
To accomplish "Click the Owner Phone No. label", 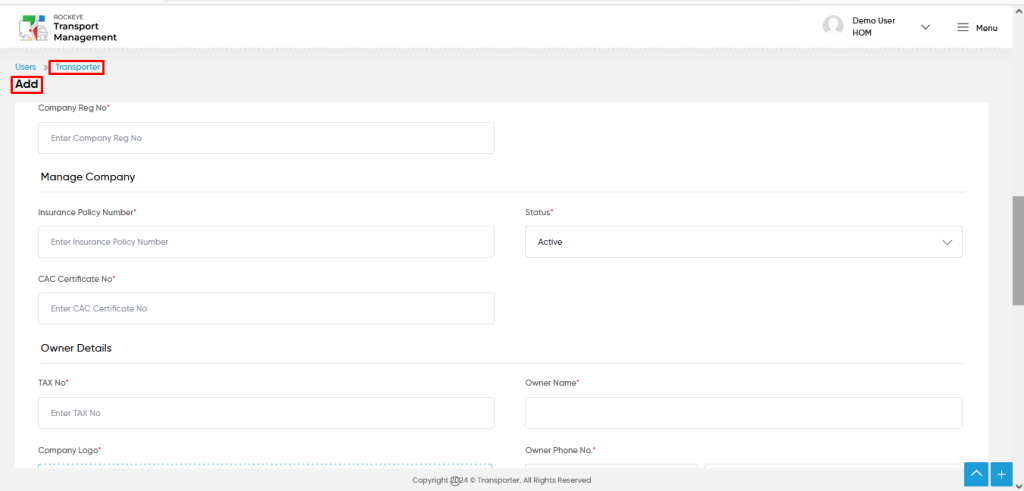I will click(x=560, y=450).
